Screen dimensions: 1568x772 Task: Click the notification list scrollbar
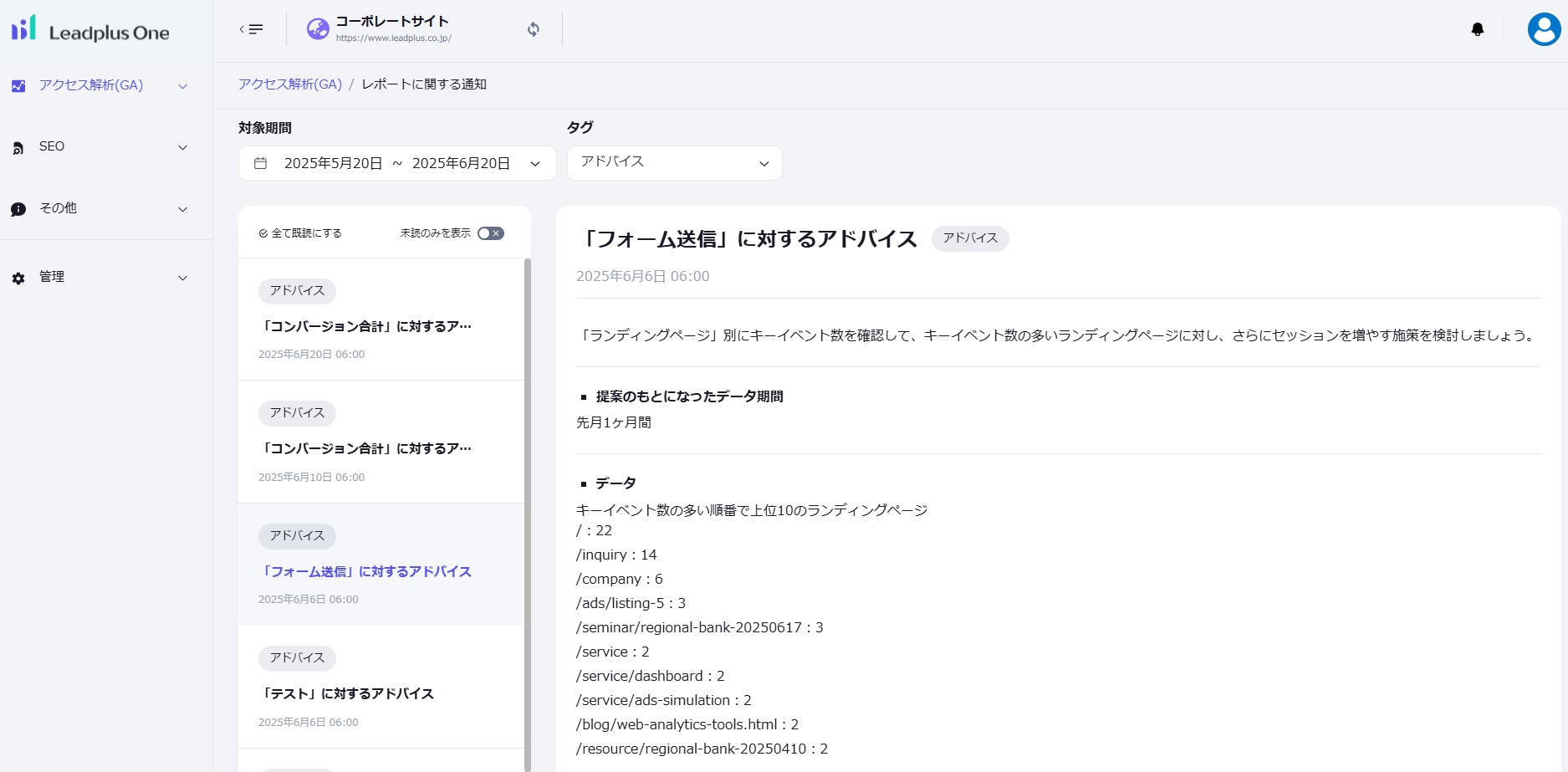tap(528, 514)
